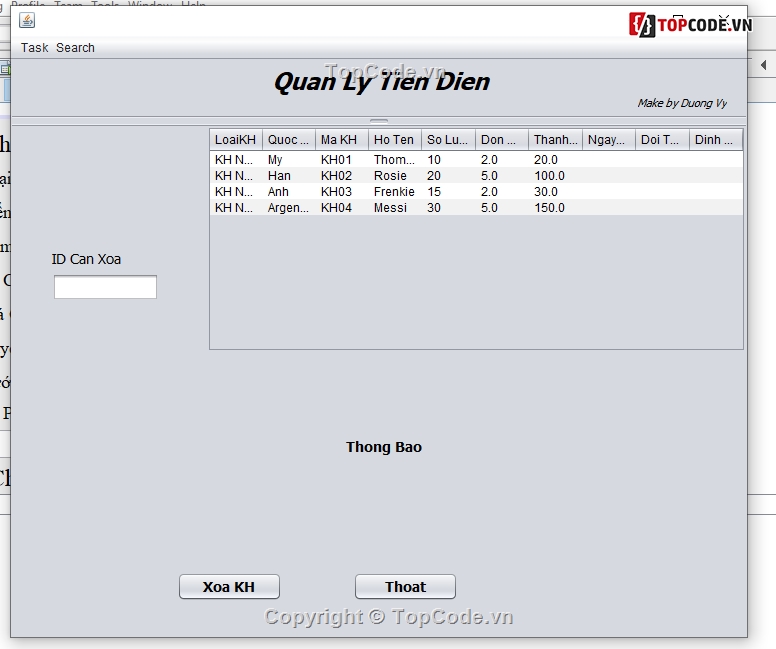Sort by LoaiKH column header
The width and height of the screenshot is (776, 649).
coord(236,140)
